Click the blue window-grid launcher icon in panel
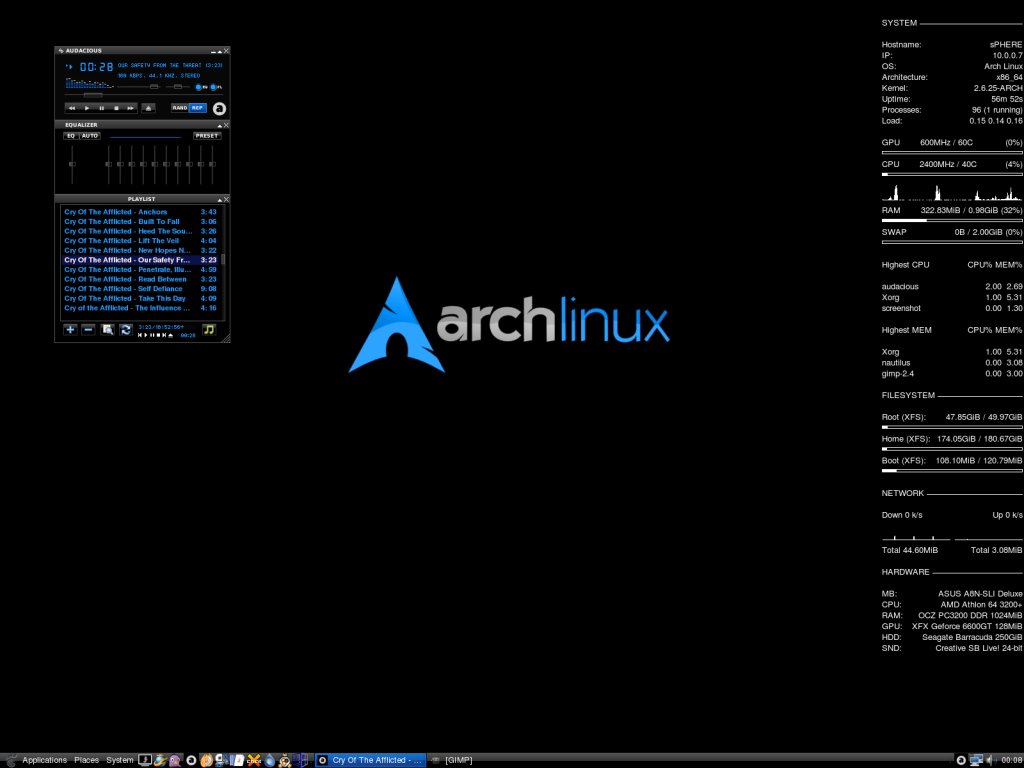 [x=301, y=760]
